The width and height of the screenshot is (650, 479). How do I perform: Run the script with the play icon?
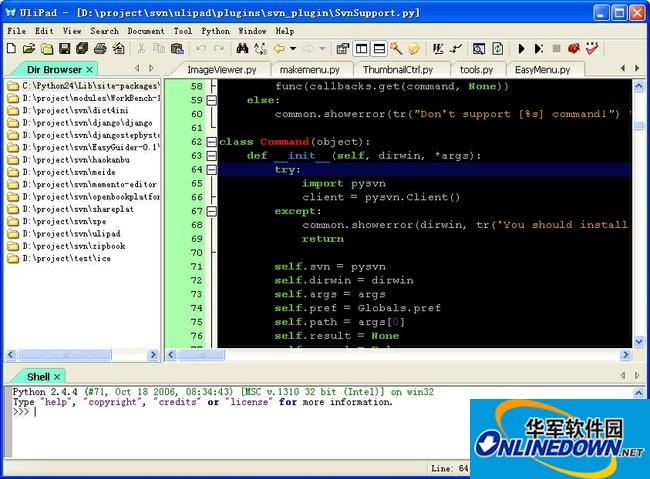coord(521,49)
